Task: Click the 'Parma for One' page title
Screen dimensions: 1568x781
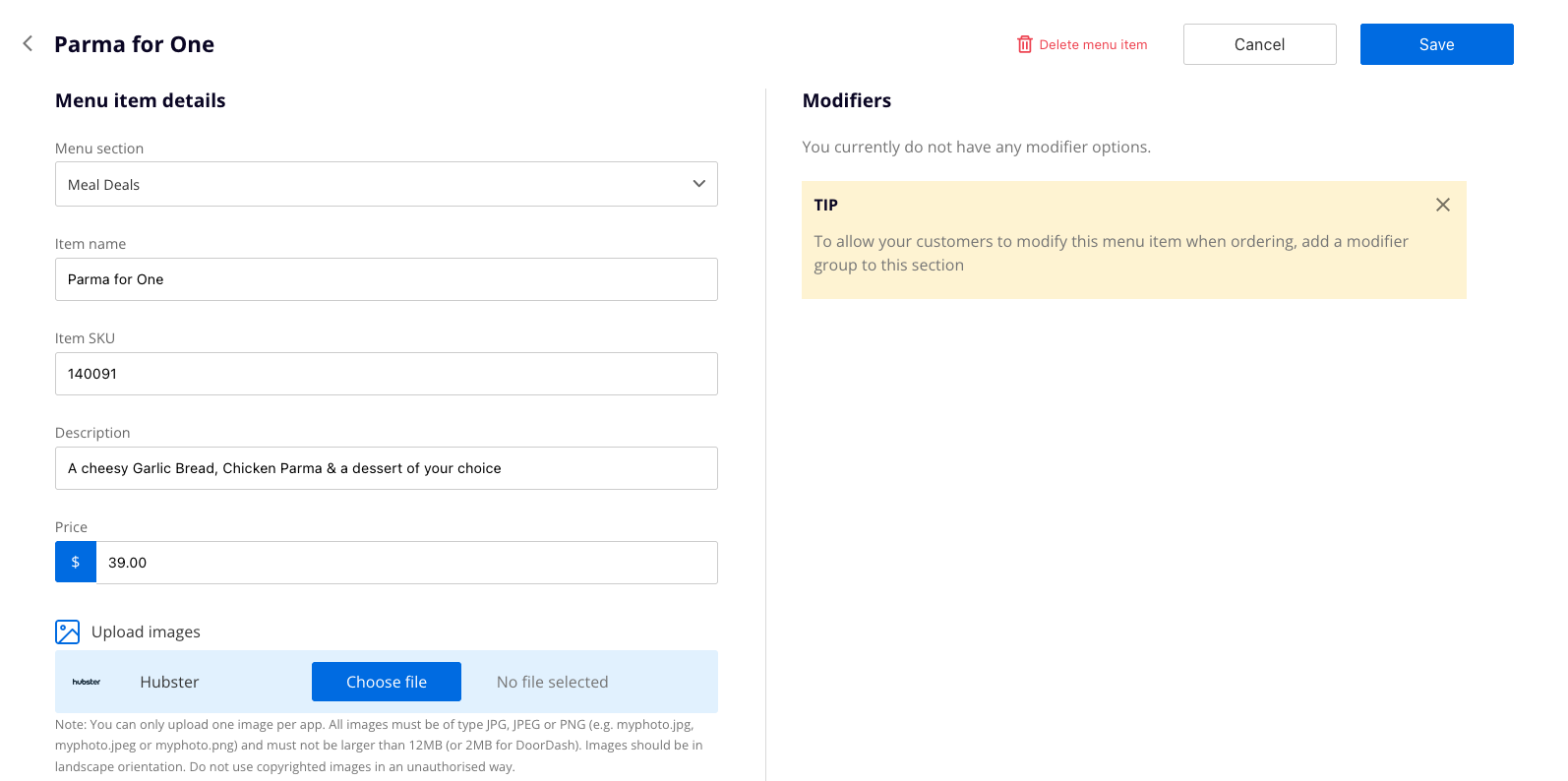Action: pyautogui.click(x=134, y=44)
